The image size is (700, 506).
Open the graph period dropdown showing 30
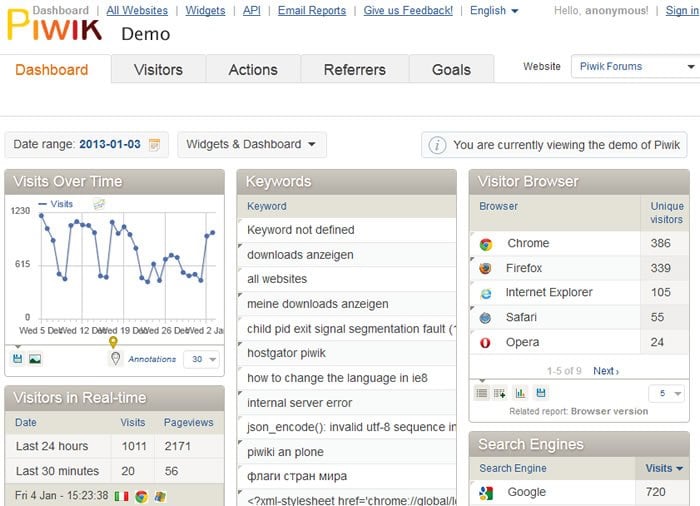[x=202, y=359]
